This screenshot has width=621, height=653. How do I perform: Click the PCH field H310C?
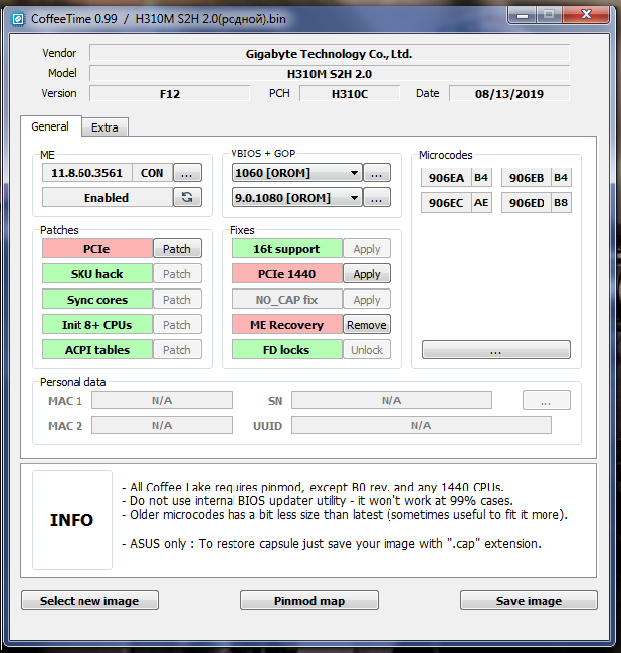click(349, 93)
